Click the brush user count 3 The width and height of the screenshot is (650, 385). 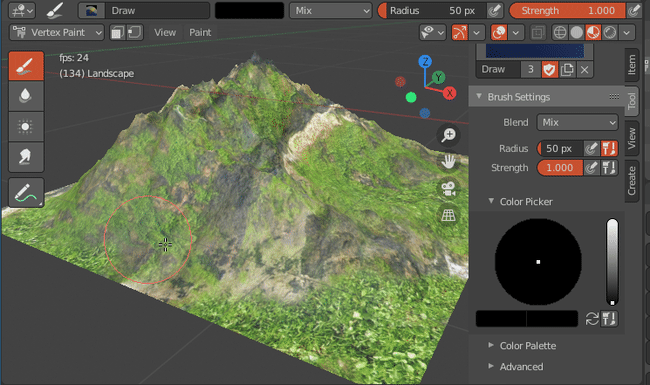[x=531, y=69]
